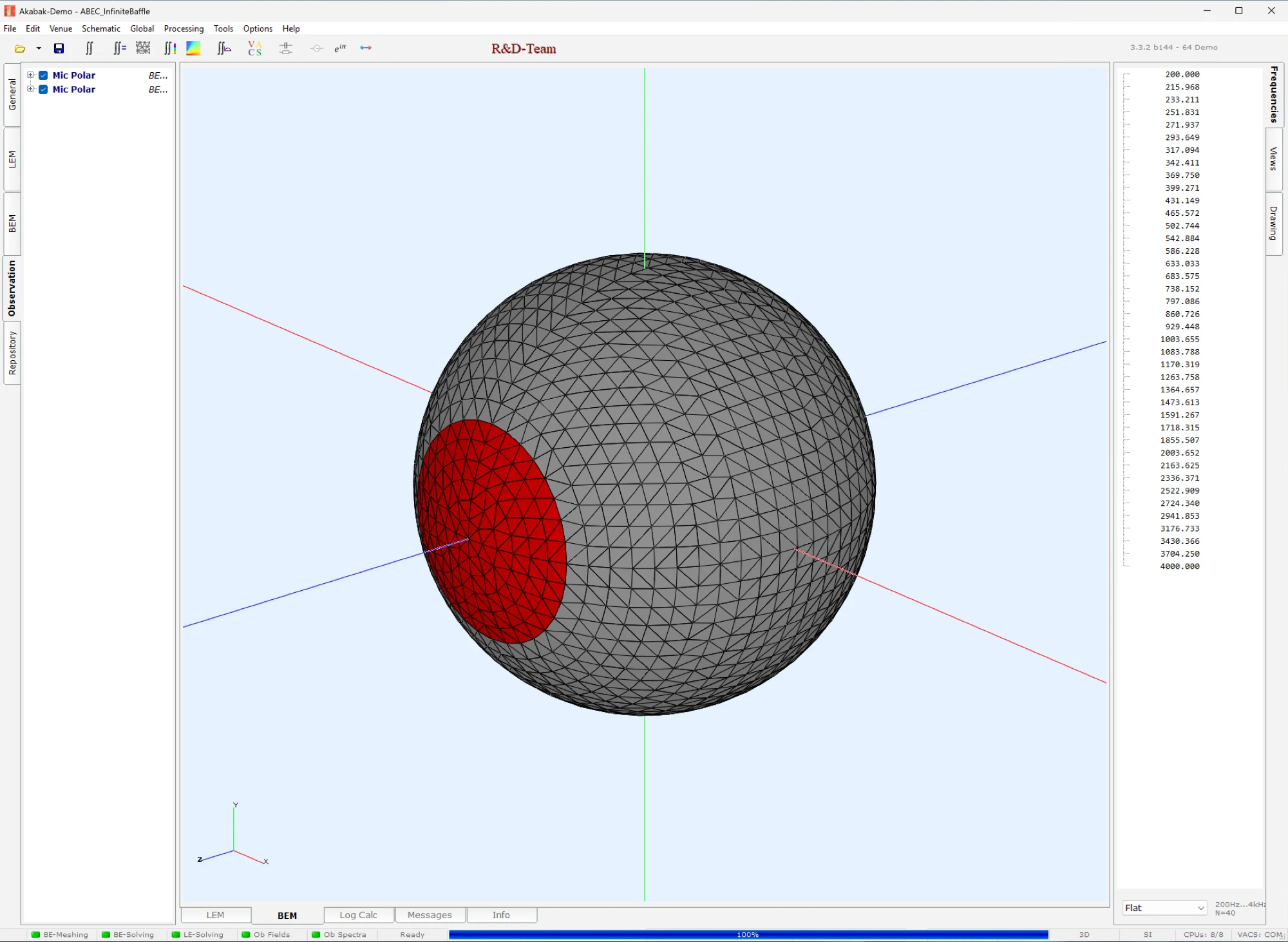Expand the first Mic Polar tree node
The image size is (1288, 942).
click(30, 75)
